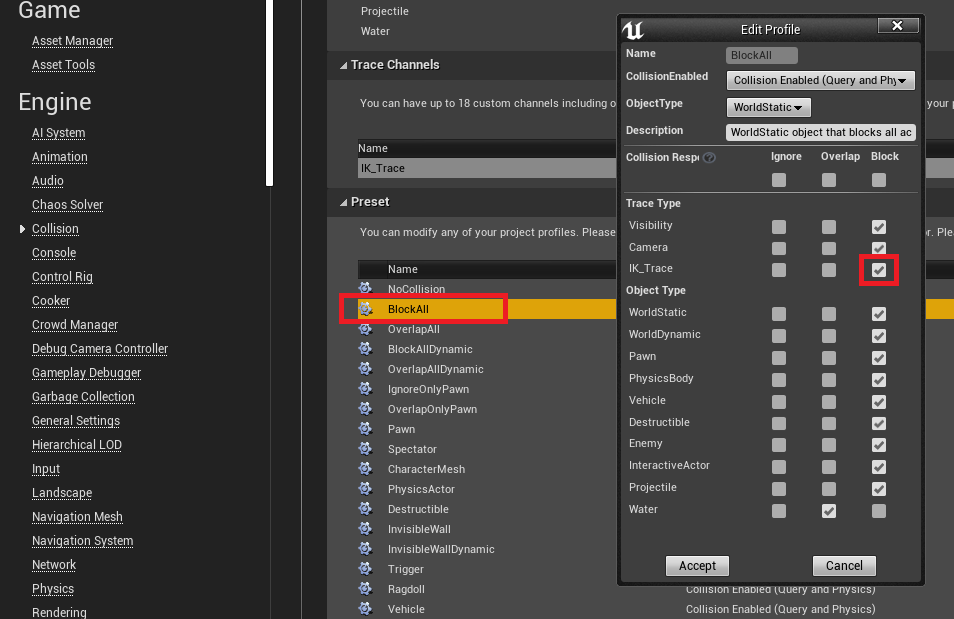This screenshot has height=619, width=954.
Task: Click the gear icon next to Ragdoll preset
Action: click(365, 589)
